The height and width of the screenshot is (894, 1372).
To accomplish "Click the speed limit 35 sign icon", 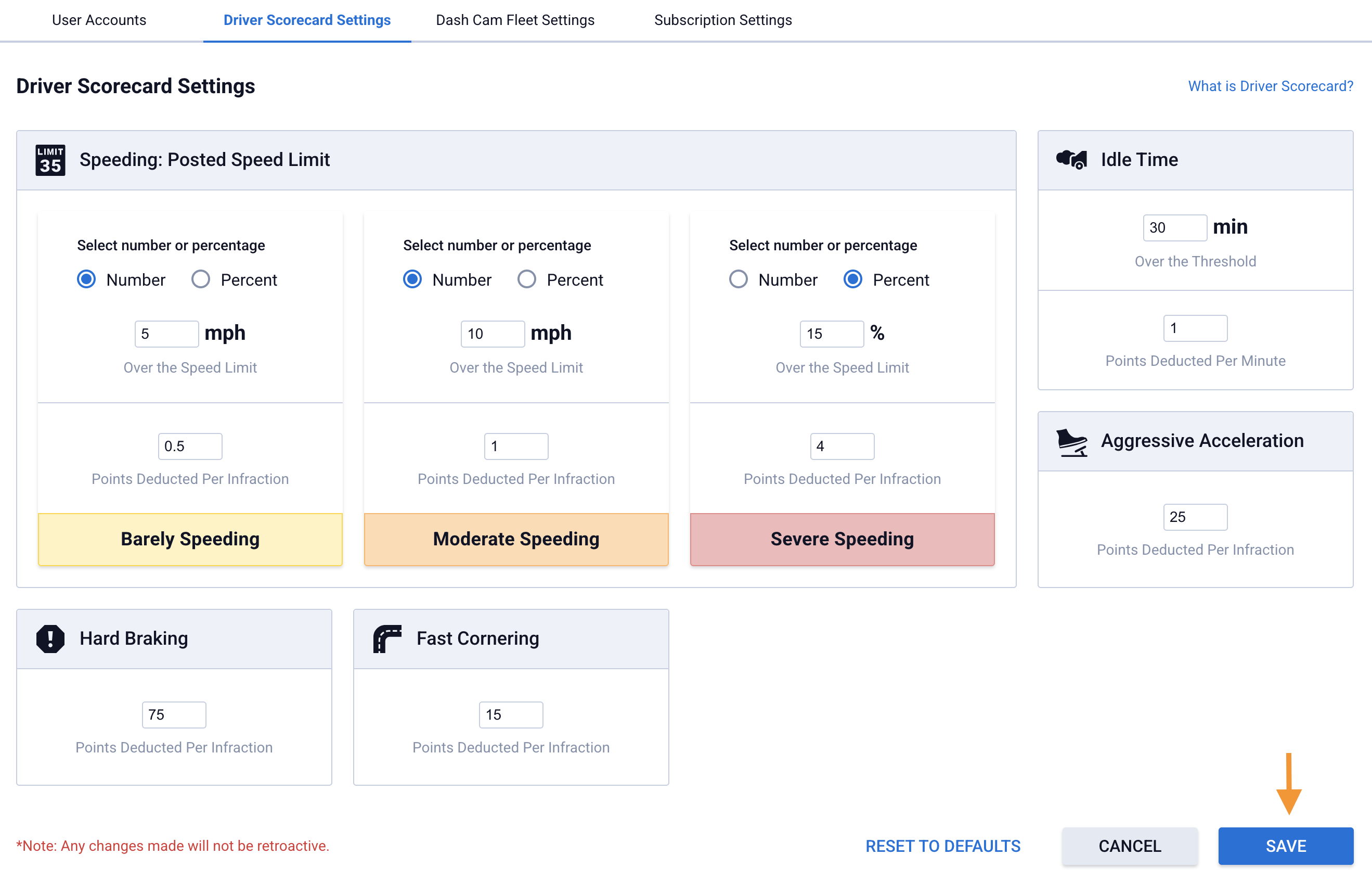I will pyautogui.click(x=50, y=160).
